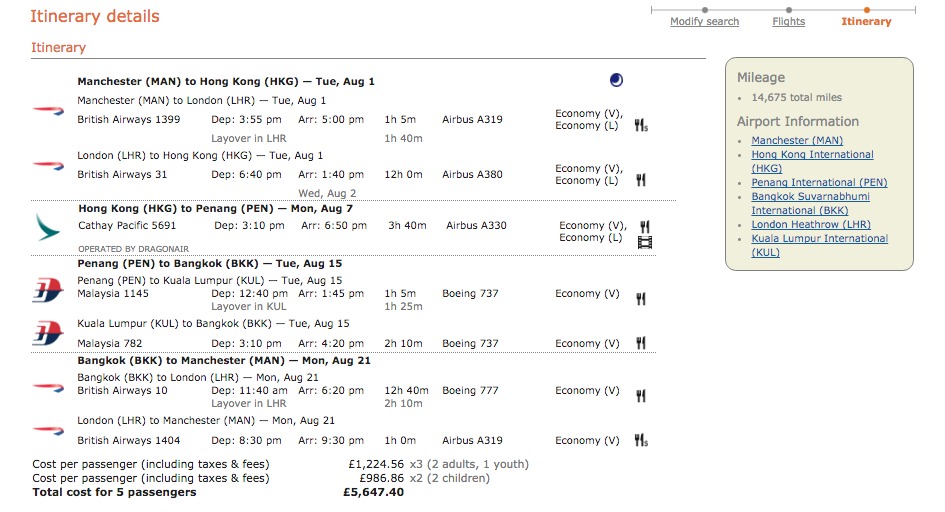Screen dimensions: 945x512
Task: Open Penang International (PEN) airport link
Action: point(819,183)
